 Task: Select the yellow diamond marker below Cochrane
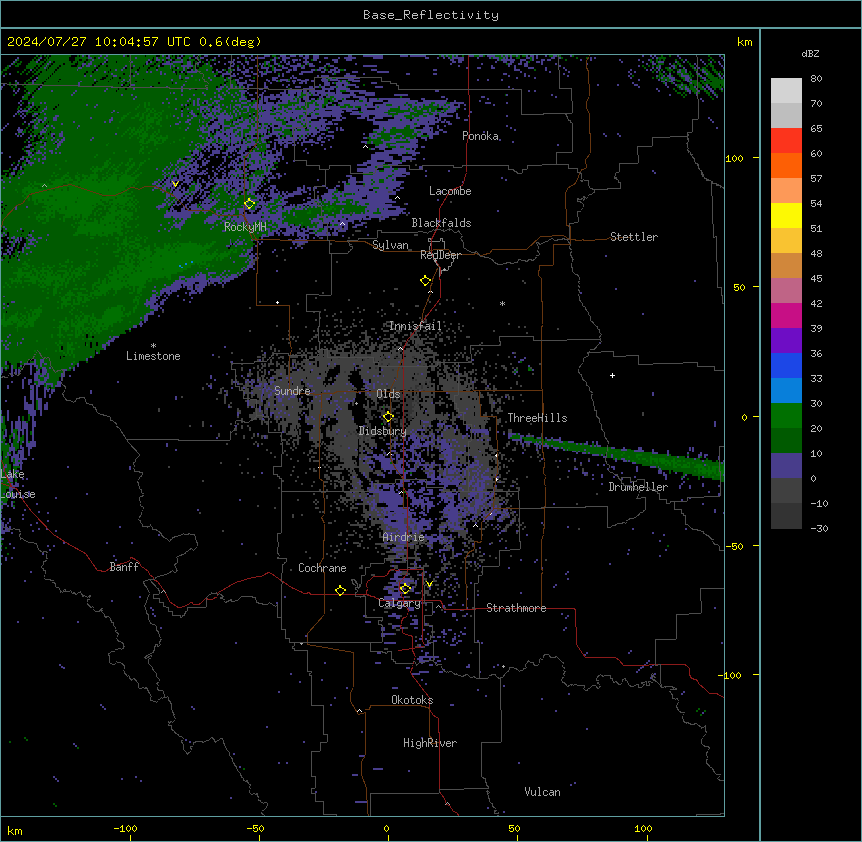[340, 590]
